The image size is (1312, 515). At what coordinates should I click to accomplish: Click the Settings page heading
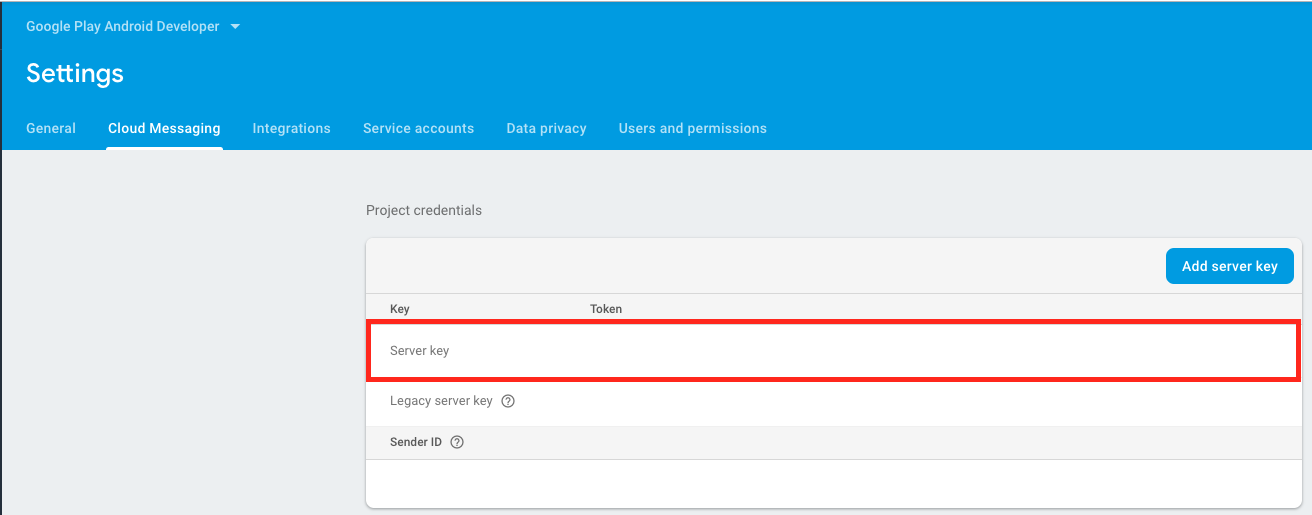[75, 73]
